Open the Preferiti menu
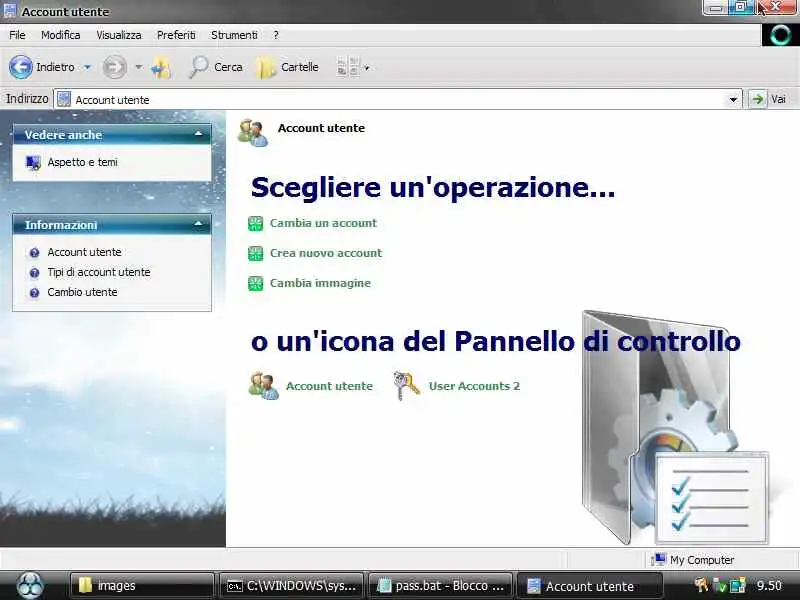 (x=176, y=35)
